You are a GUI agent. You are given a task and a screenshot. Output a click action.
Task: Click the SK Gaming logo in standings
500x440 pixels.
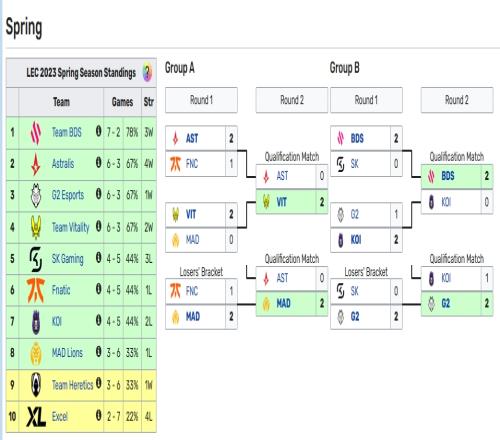36,259
